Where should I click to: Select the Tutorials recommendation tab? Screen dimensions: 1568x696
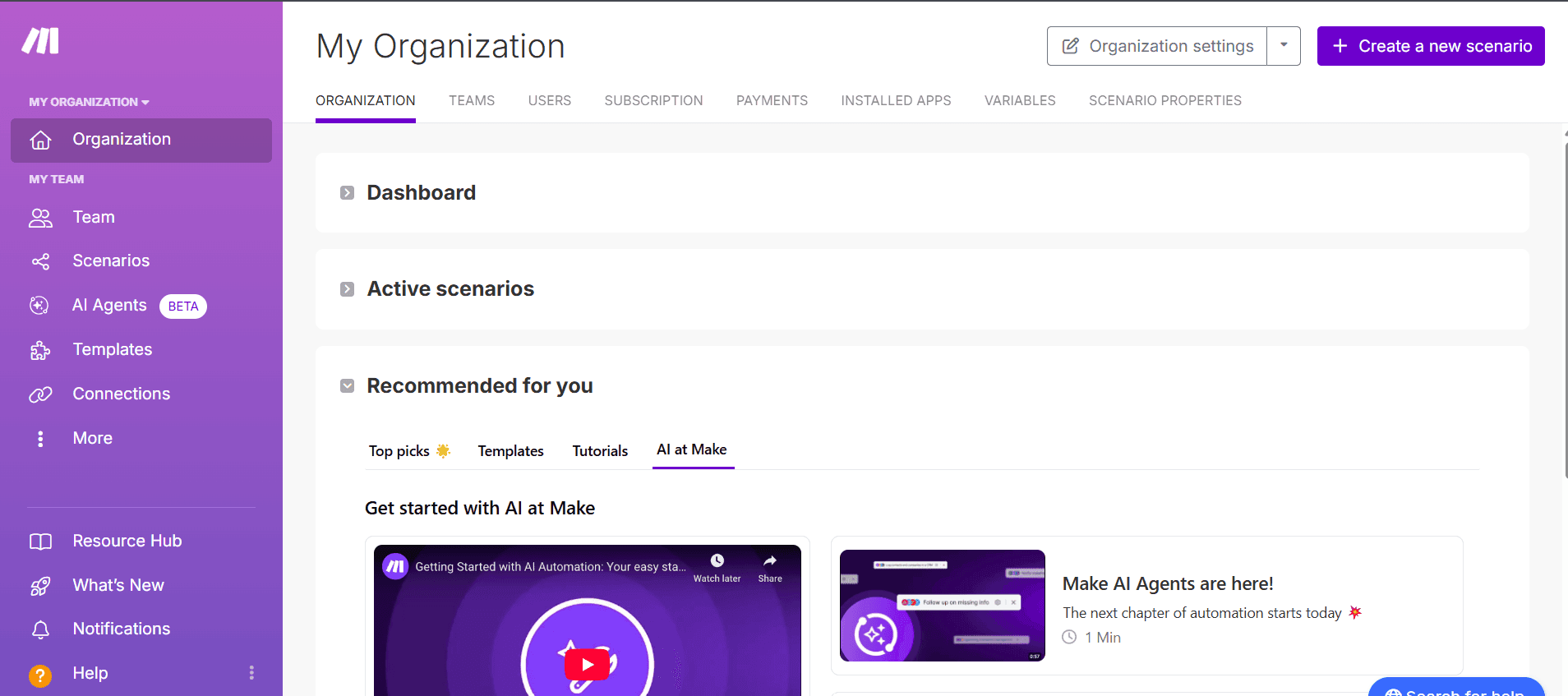tap(600, 451)
